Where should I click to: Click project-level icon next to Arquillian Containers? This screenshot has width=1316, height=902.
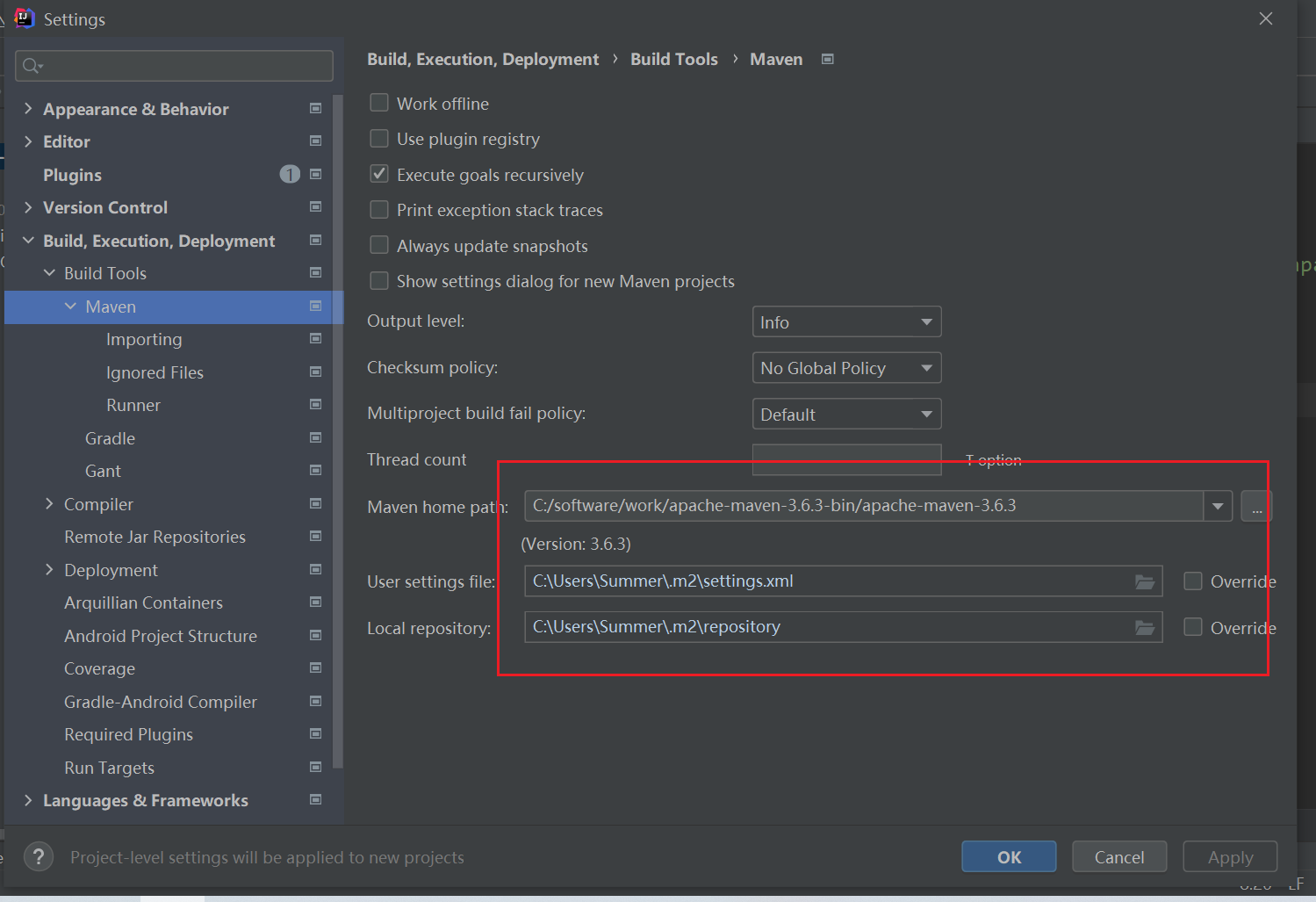pyautogui.click(x=315, y=602)
